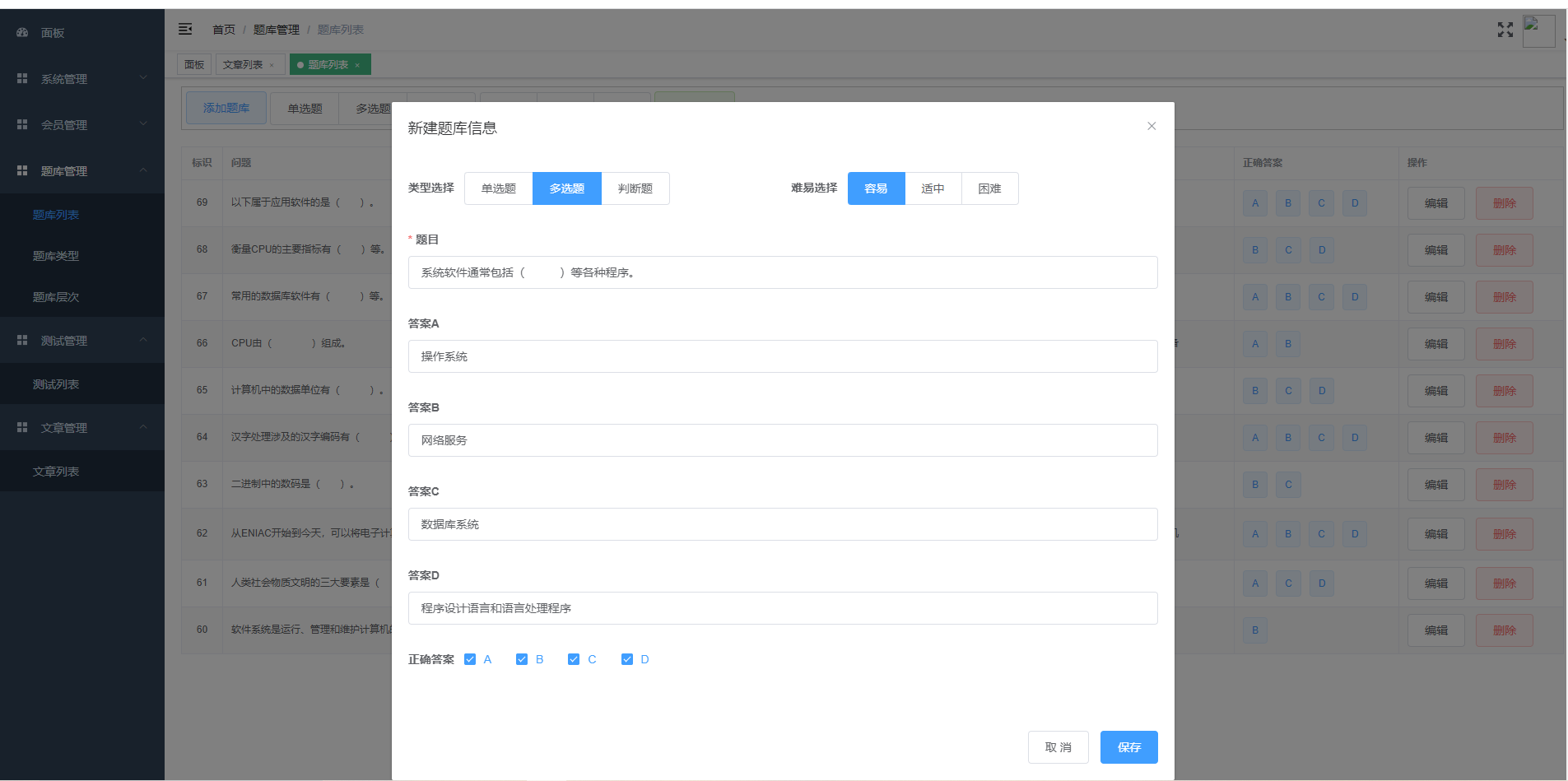Click answer tag A in row 66

[1255, 344]
